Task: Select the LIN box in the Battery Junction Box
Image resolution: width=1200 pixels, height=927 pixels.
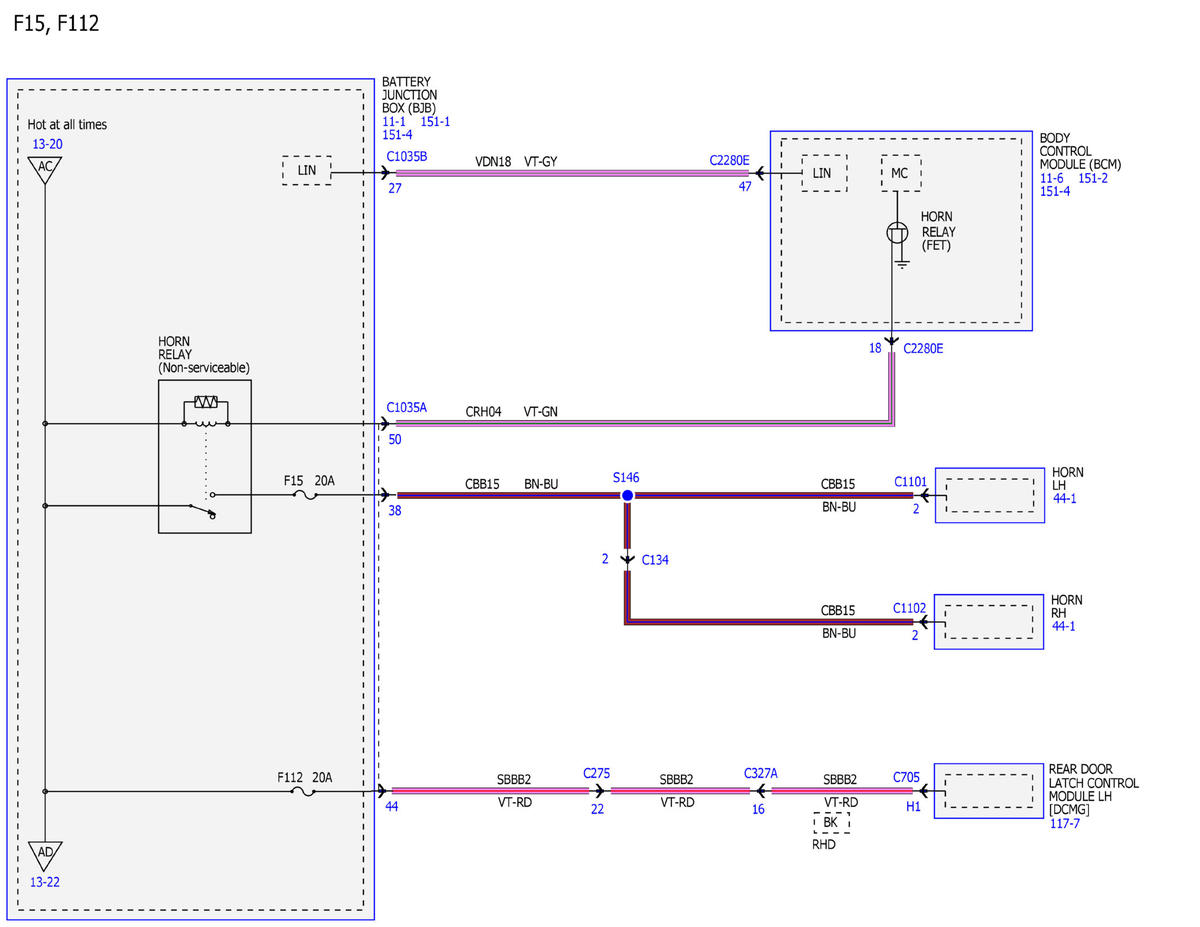Action: pyautogui.click(x=307, y=172)
